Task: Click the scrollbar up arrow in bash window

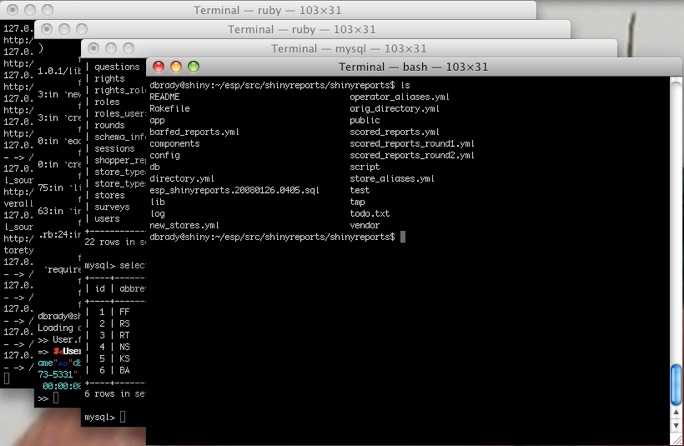Action: (676, 412)
